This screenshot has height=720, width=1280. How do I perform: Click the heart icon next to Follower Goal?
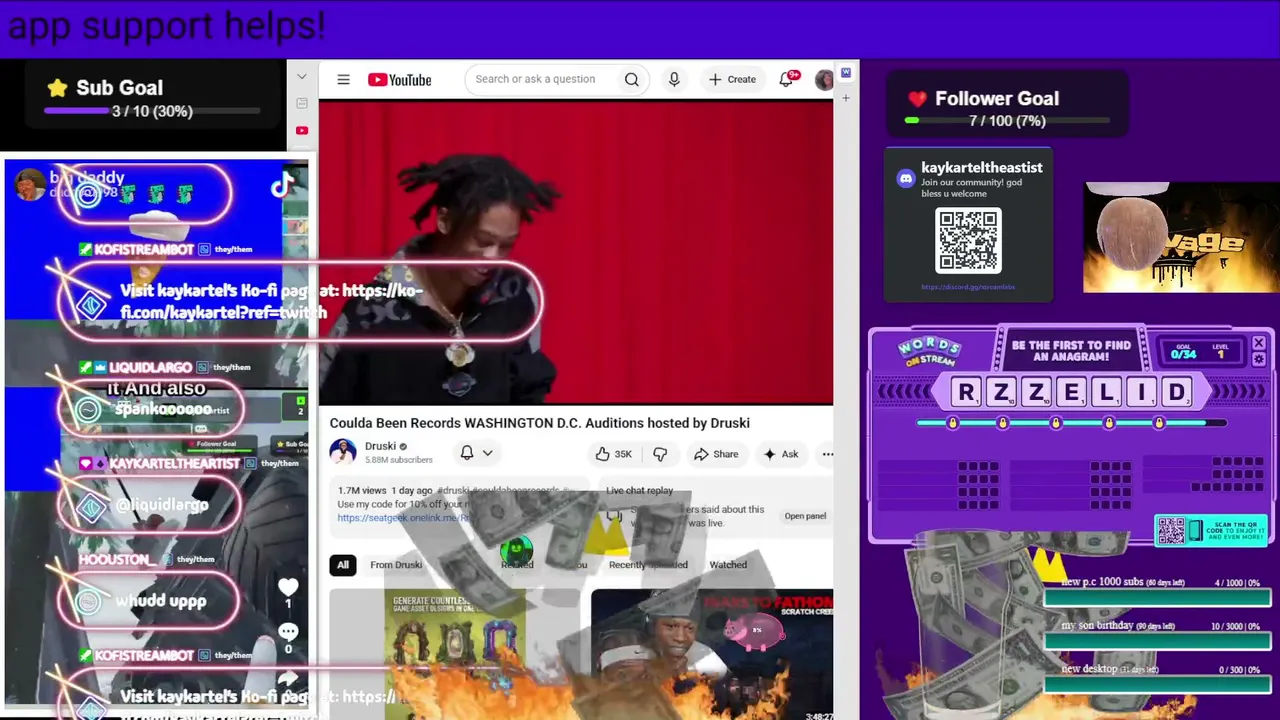pos(917,99)
